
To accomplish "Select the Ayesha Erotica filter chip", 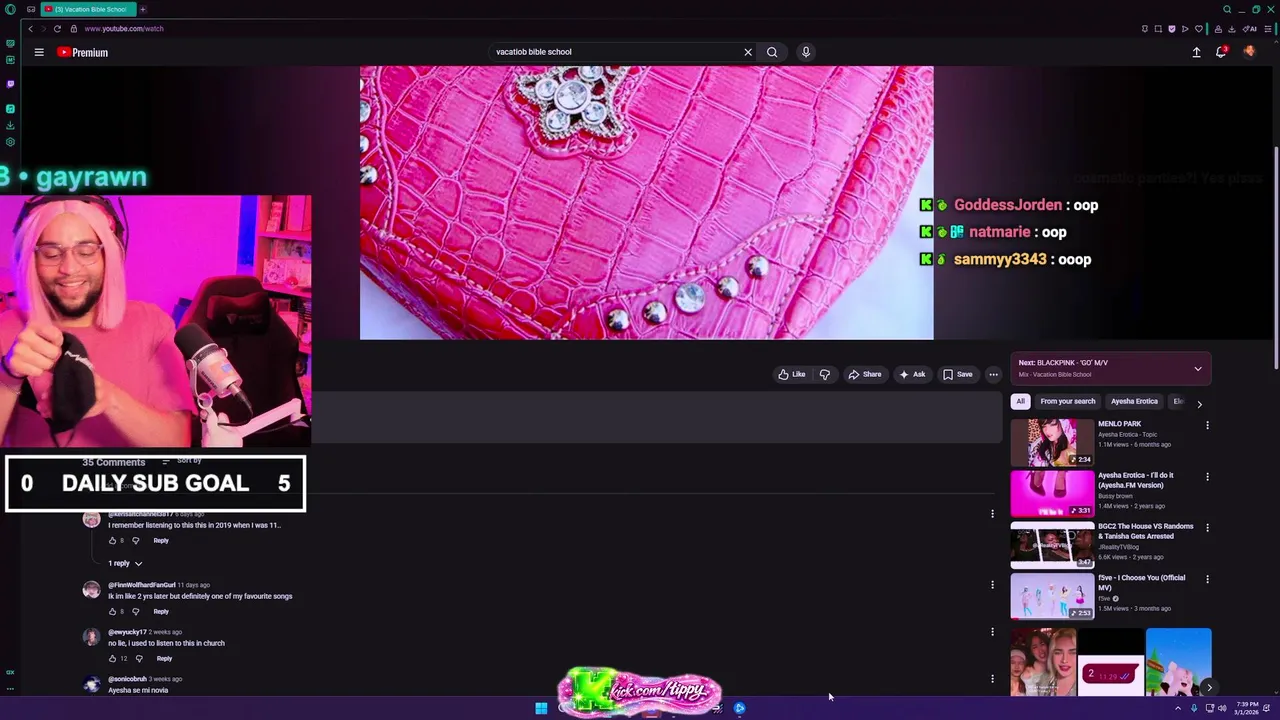I will tap(1134, 401).
